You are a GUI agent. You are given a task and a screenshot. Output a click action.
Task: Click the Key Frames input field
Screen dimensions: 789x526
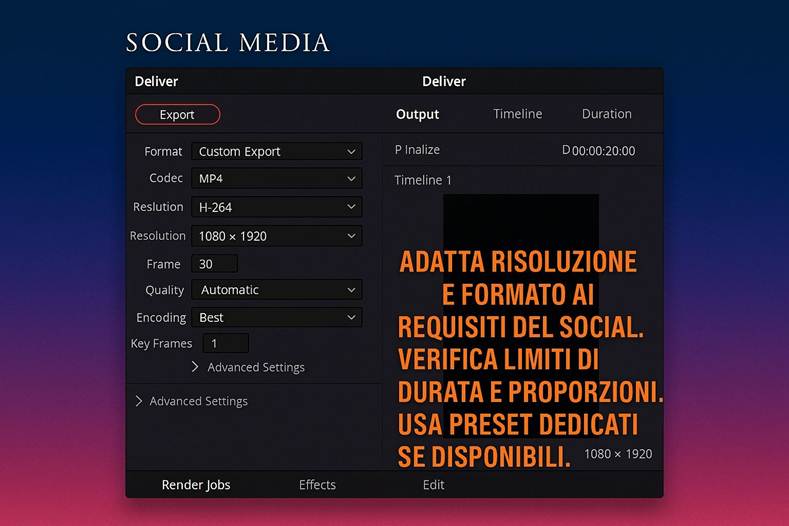tap(225, 343)
